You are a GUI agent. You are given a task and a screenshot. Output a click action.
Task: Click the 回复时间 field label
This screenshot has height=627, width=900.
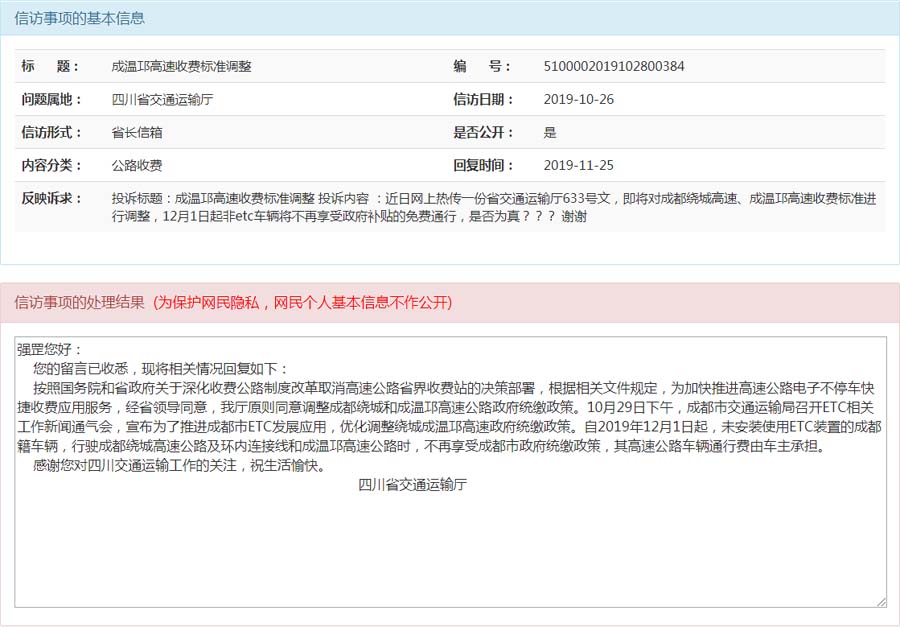pos(483,166)
